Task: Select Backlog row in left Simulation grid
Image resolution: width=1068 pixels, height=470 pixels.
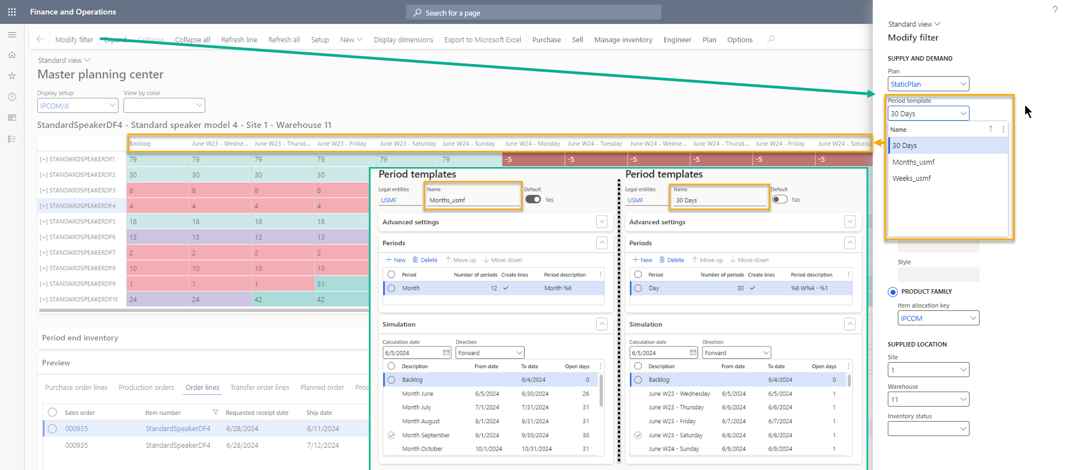Action: 391,379
